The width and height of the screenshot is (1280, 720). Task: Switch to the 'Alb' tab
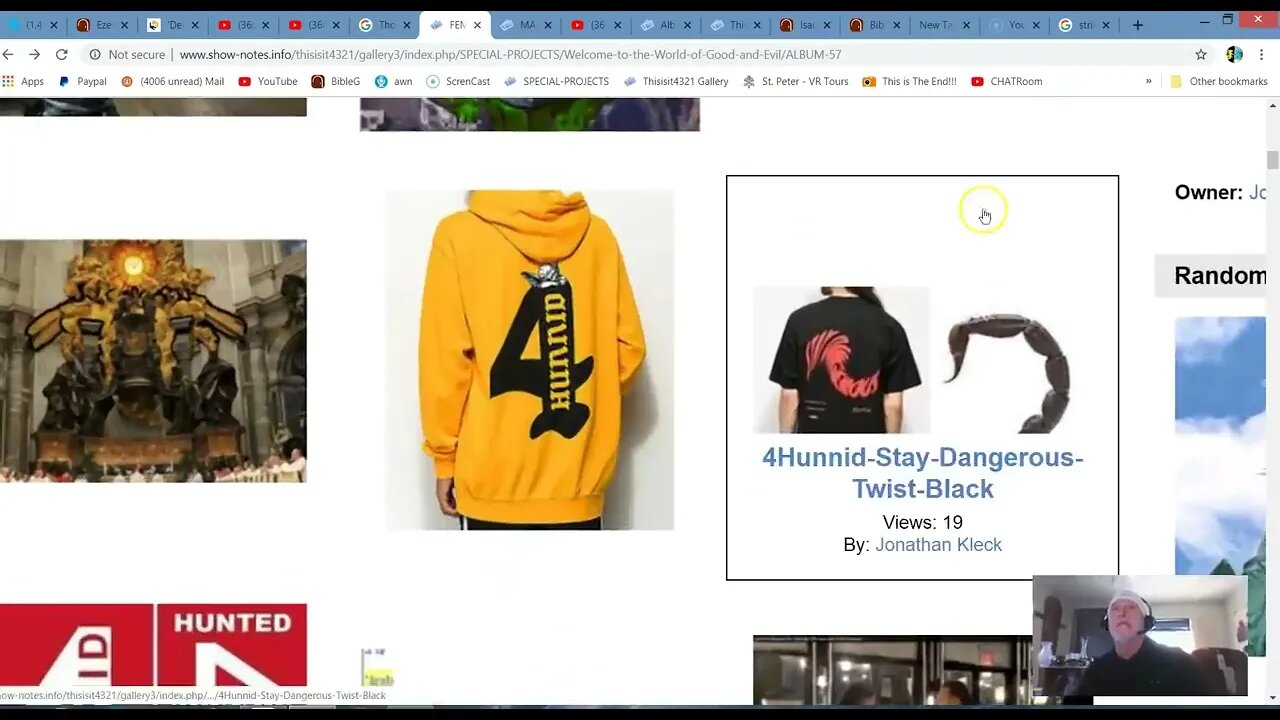[665, 25]
